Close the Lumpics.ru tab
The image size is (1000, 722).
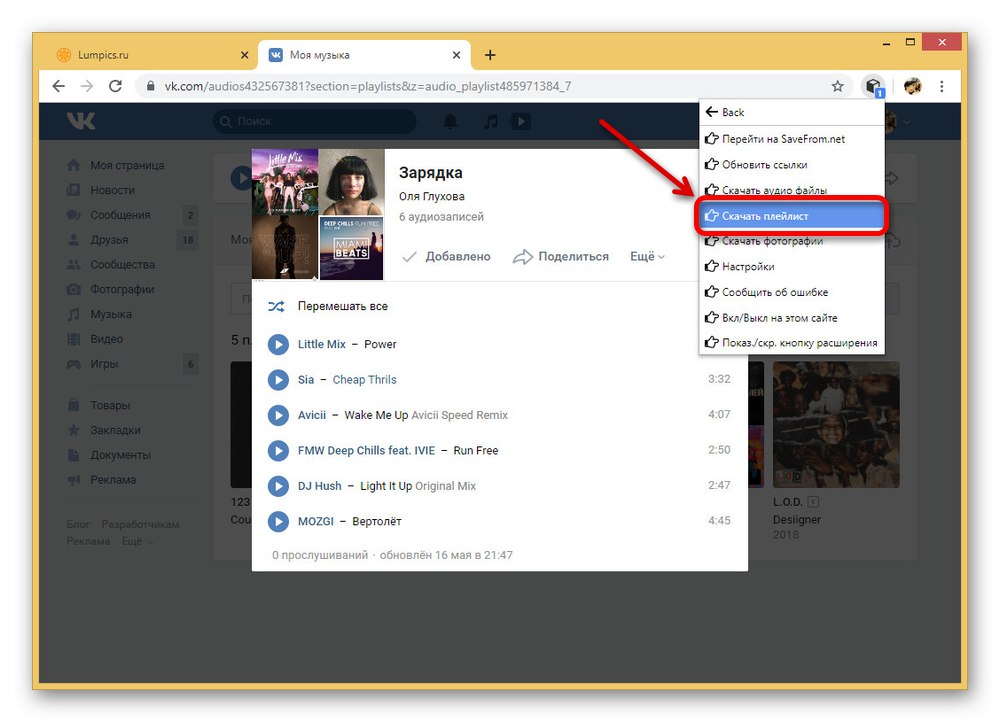coord(244,55)
